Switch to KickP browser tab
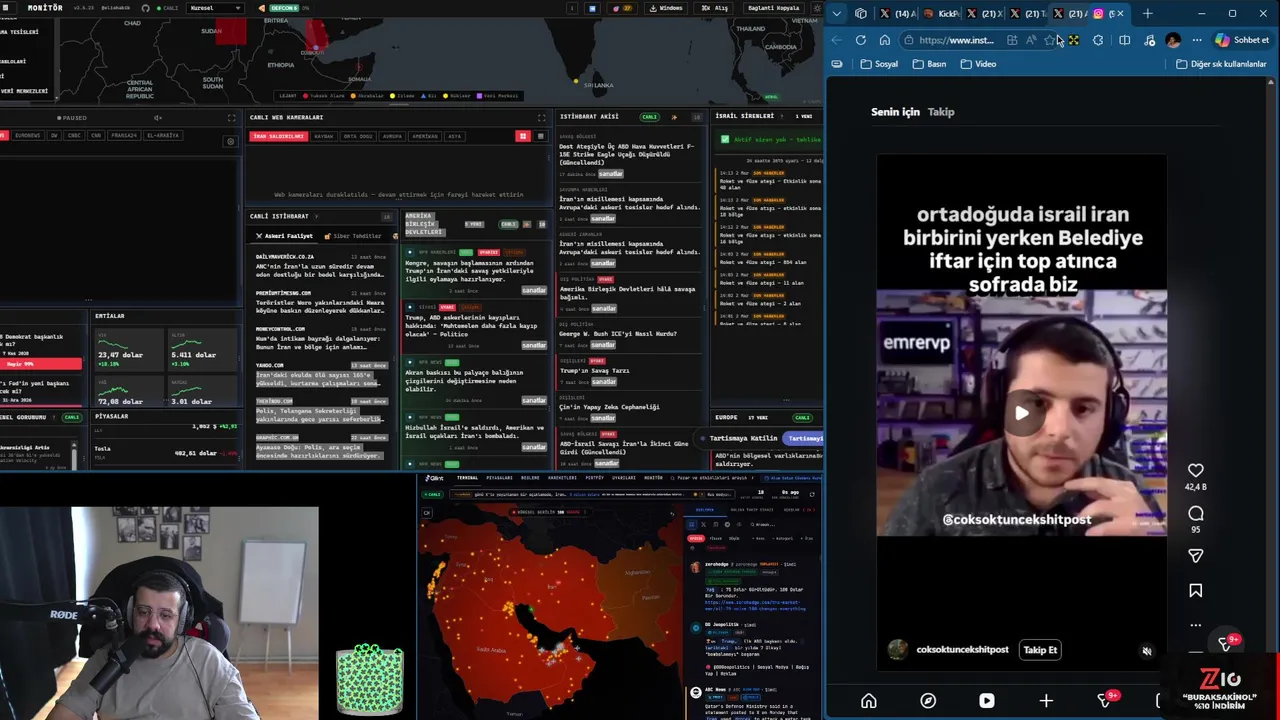This screenshot has height=720, width=1280. (x=941, y=13)
